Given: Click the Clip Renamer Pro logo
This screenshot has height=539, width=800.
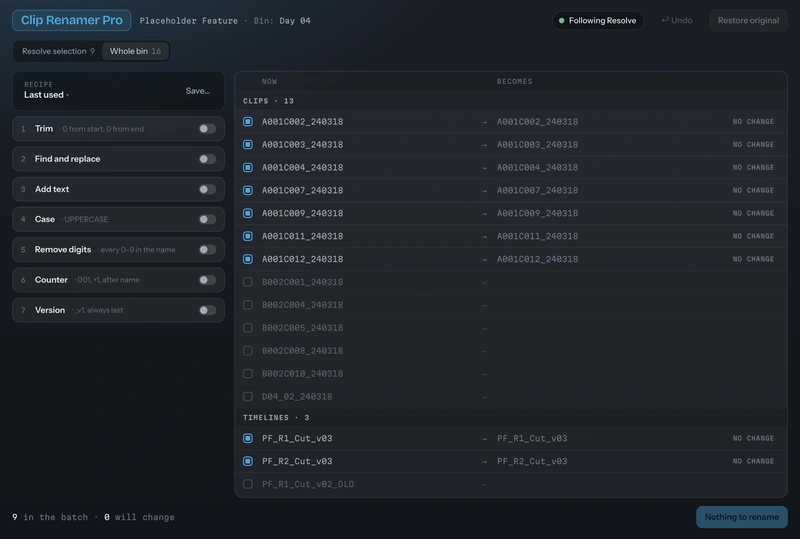Looking at the screenshot, I should [x=71, y=20].
